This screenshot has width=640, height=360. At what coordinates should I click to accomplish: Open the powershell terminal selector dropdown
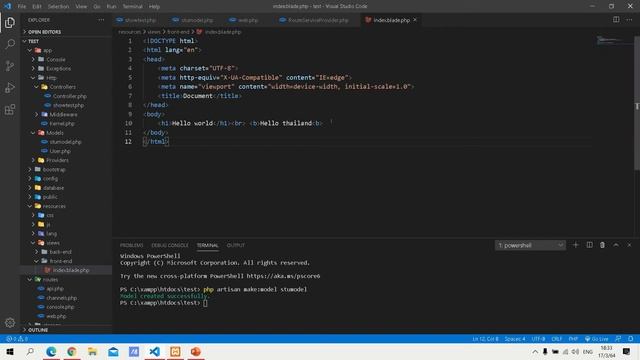(530, 245)
